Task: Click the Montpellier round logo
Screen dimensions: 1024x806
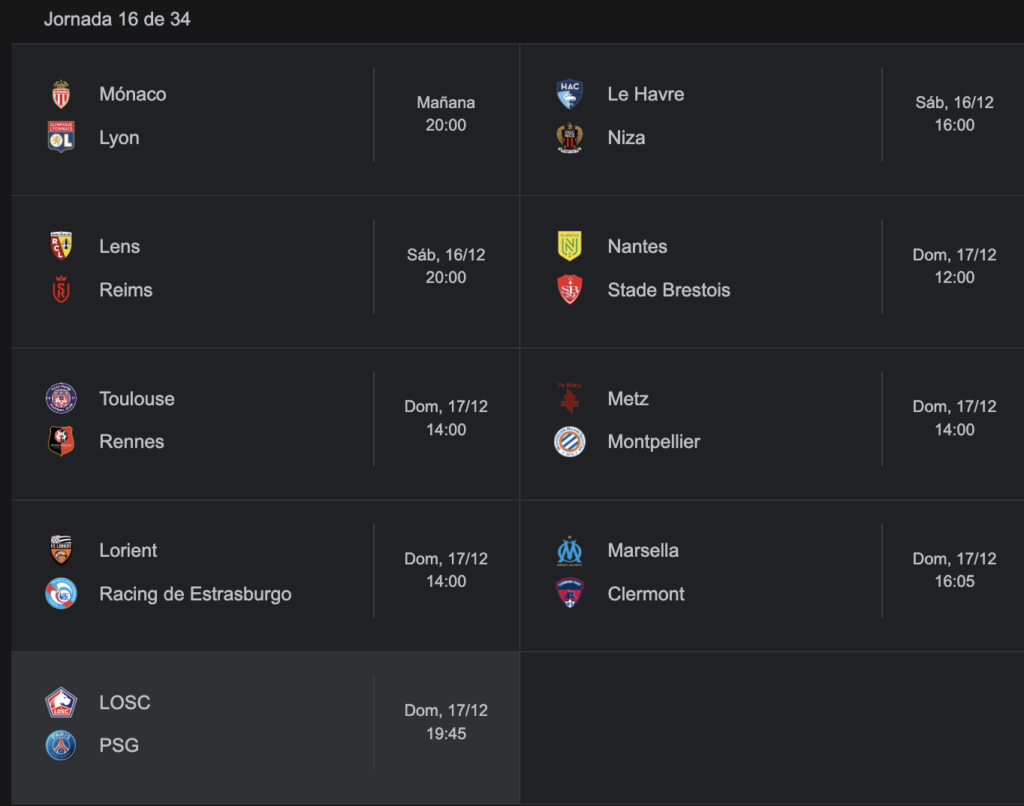Action: tap(569, 442)
